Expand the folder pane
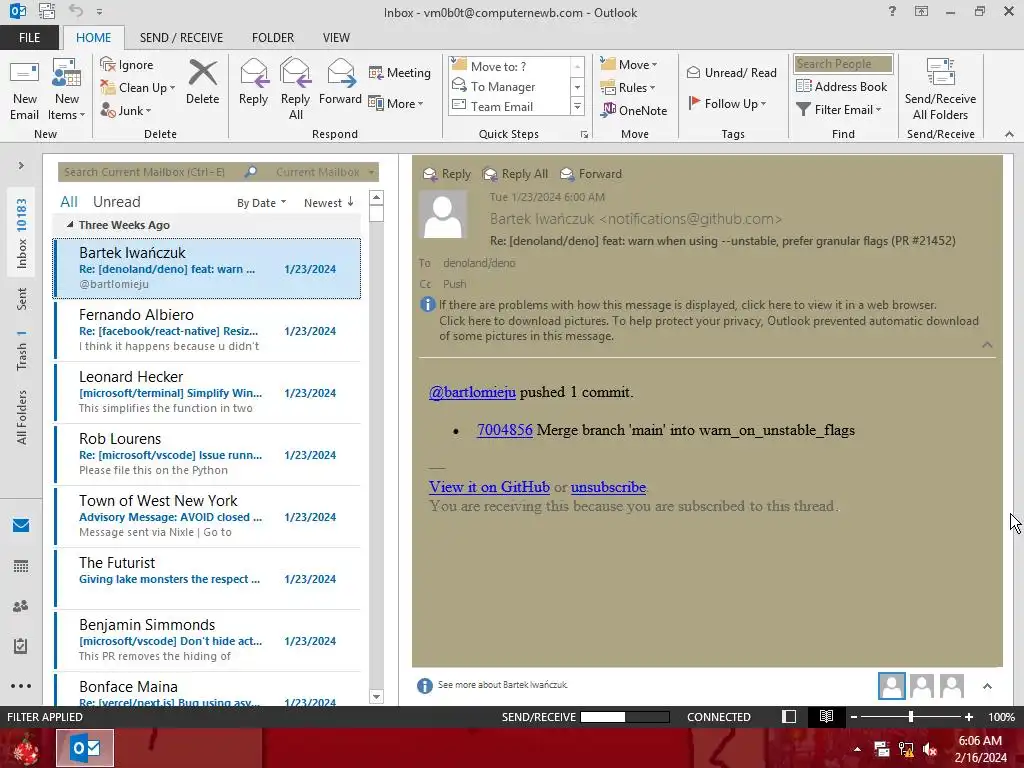The height and width of the screenshot is (768, 1024). [21, 166]
